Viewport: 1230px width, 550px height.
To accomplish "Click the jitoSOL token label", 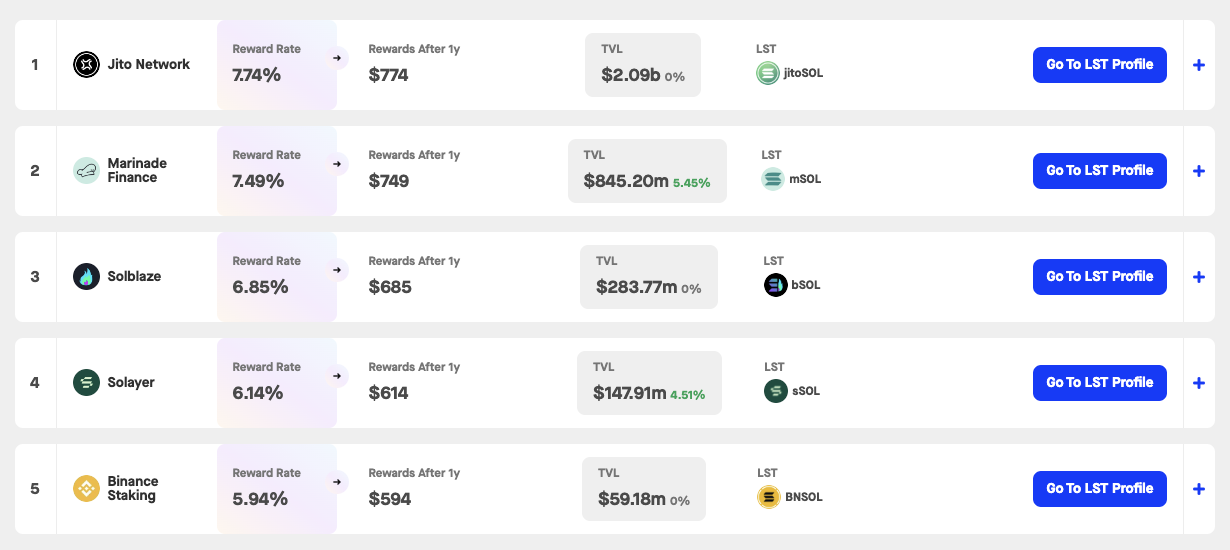I will pos(804,73).
